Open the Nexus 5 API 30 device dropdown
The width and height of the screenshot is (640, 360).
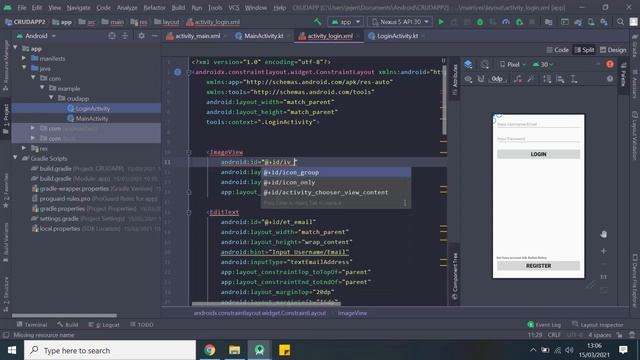400,22
